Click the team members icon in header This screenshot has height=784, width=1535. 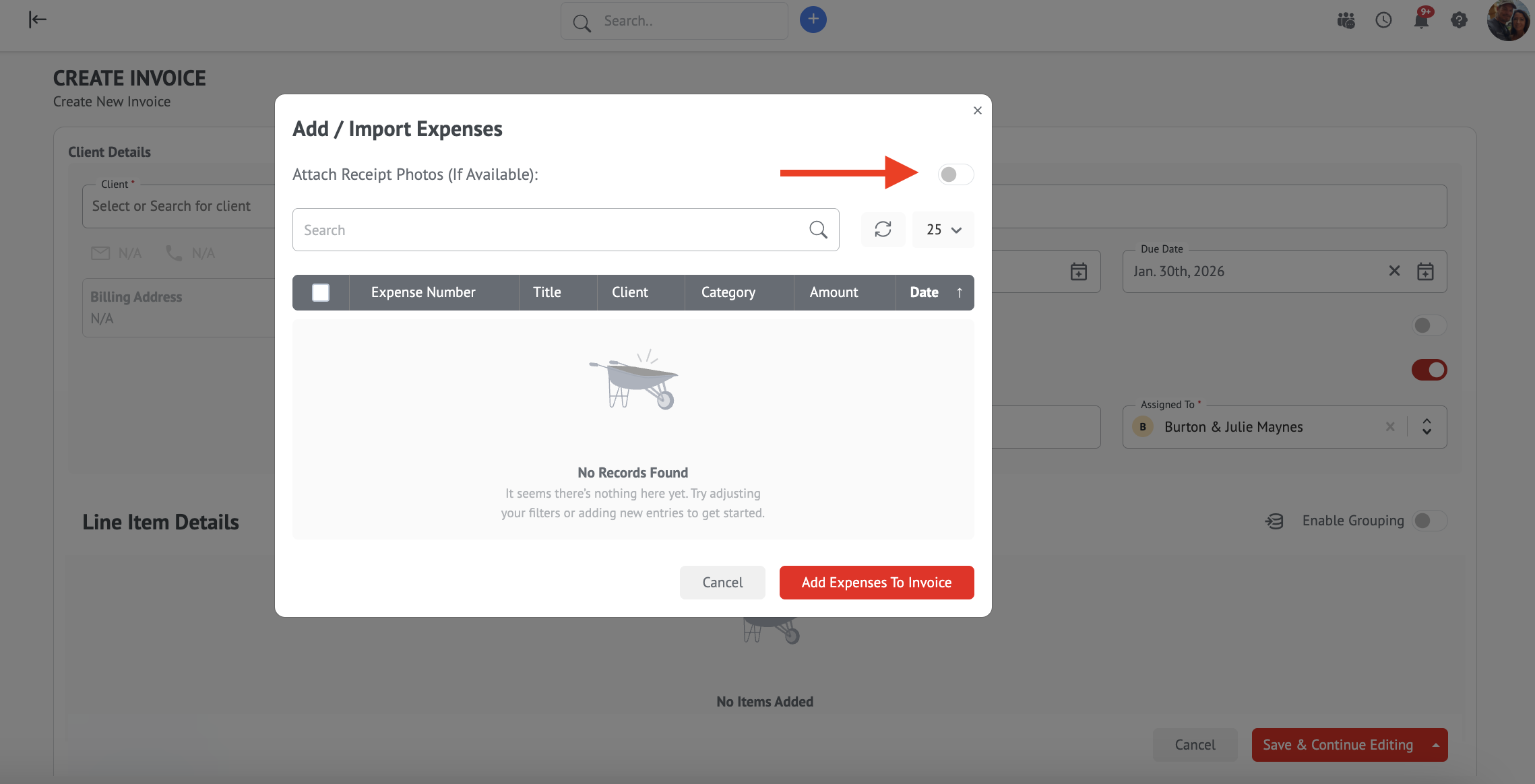tap(1346, 20)
